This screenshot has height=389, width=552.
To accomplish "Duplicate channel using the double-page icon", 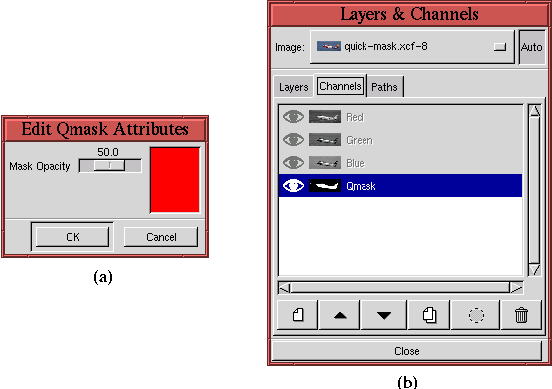I will [429, 315].
